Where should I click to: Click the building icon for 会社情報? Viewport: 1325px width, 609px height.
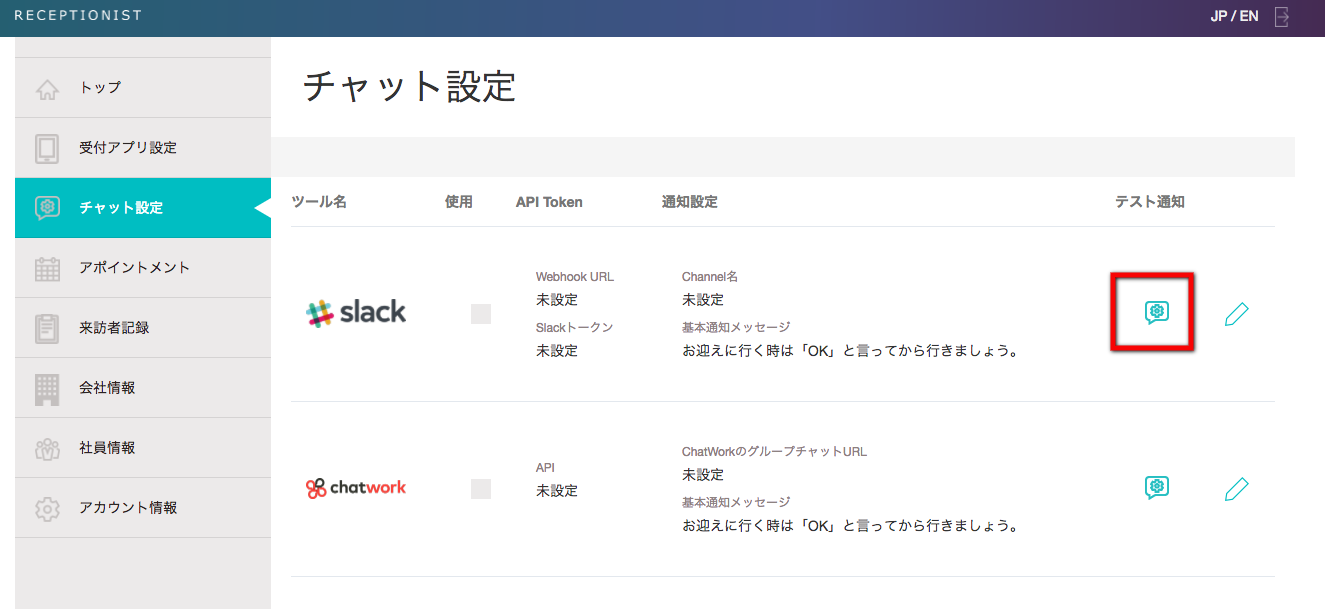point(47,388)
